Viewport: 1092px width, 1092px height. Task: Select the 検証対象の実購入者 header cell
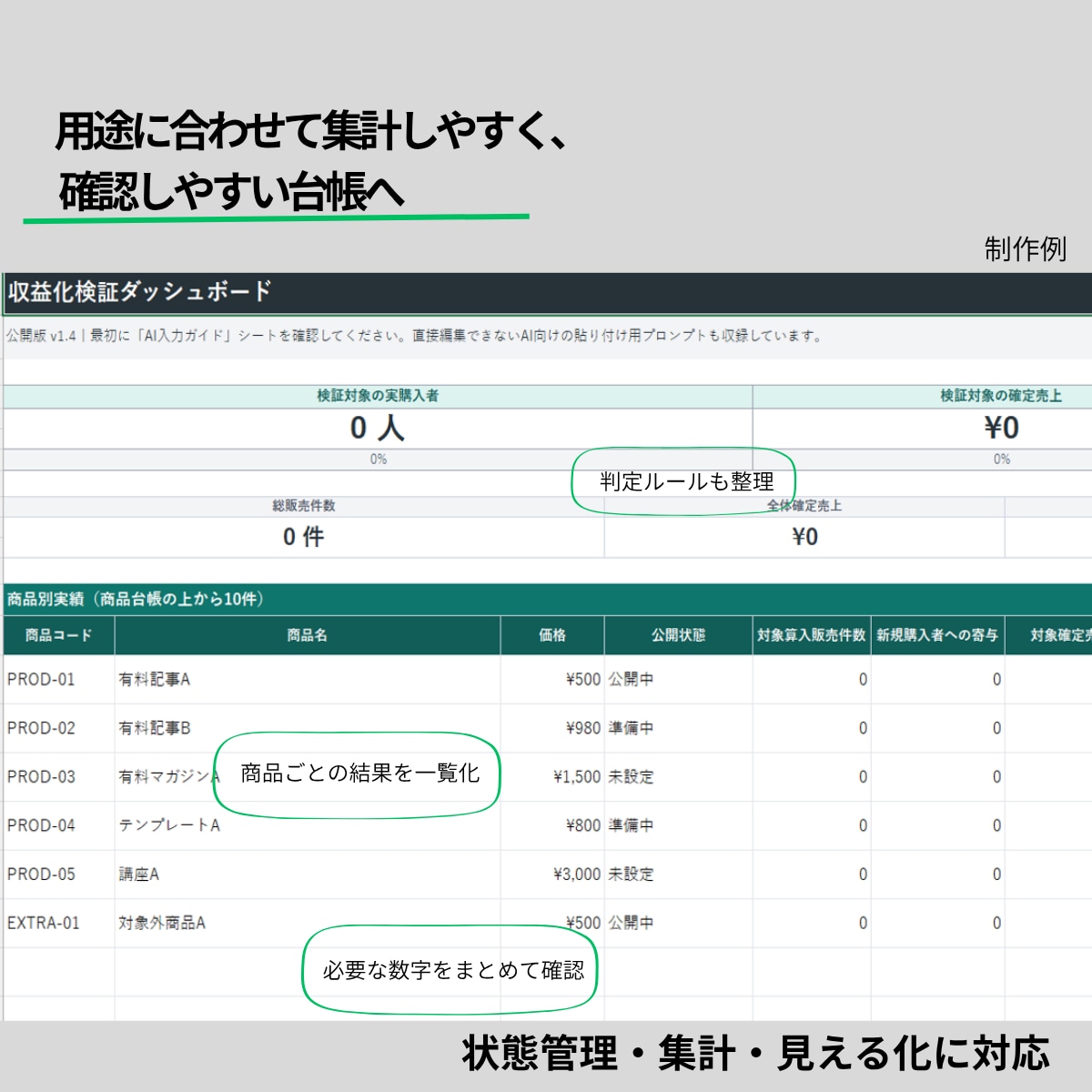[378, 396]
